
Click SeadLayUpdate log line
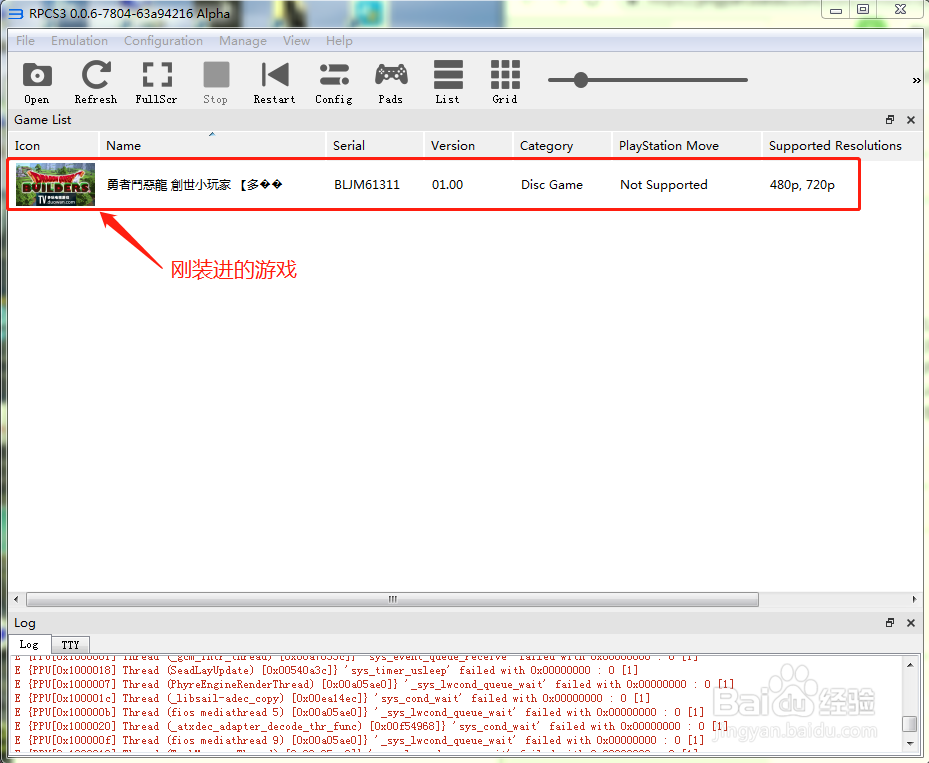326,670
